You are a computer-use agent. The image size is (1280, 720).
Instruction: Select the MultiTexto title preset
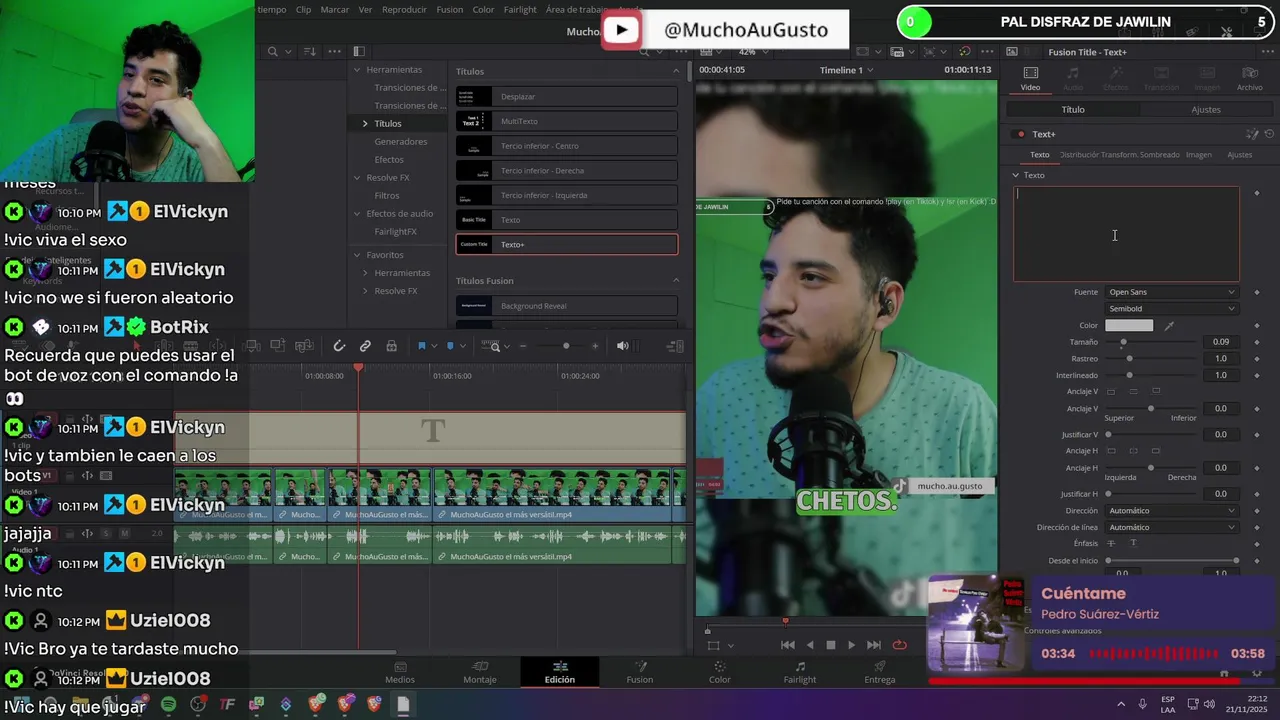567,121
